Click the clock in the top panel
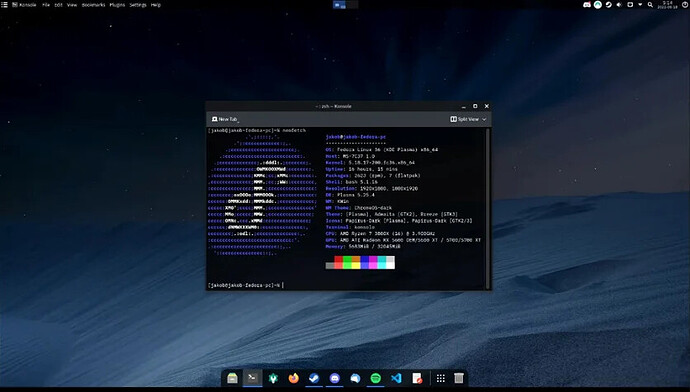This screenshot has height=392, width=690. [668, 5]
